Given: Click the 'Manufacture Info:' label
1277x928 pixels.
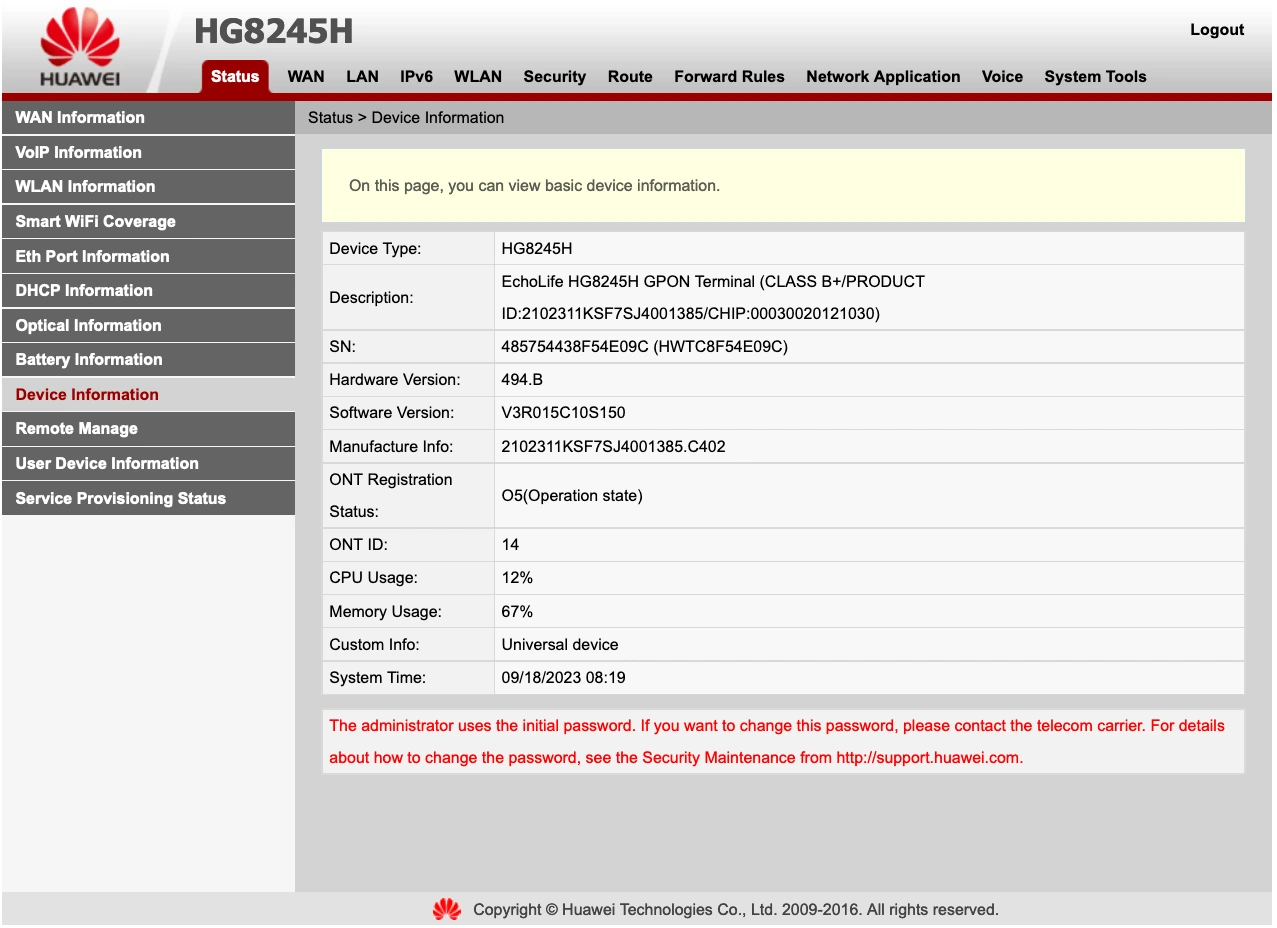Looking at the screenshot, I should point(391,447).
